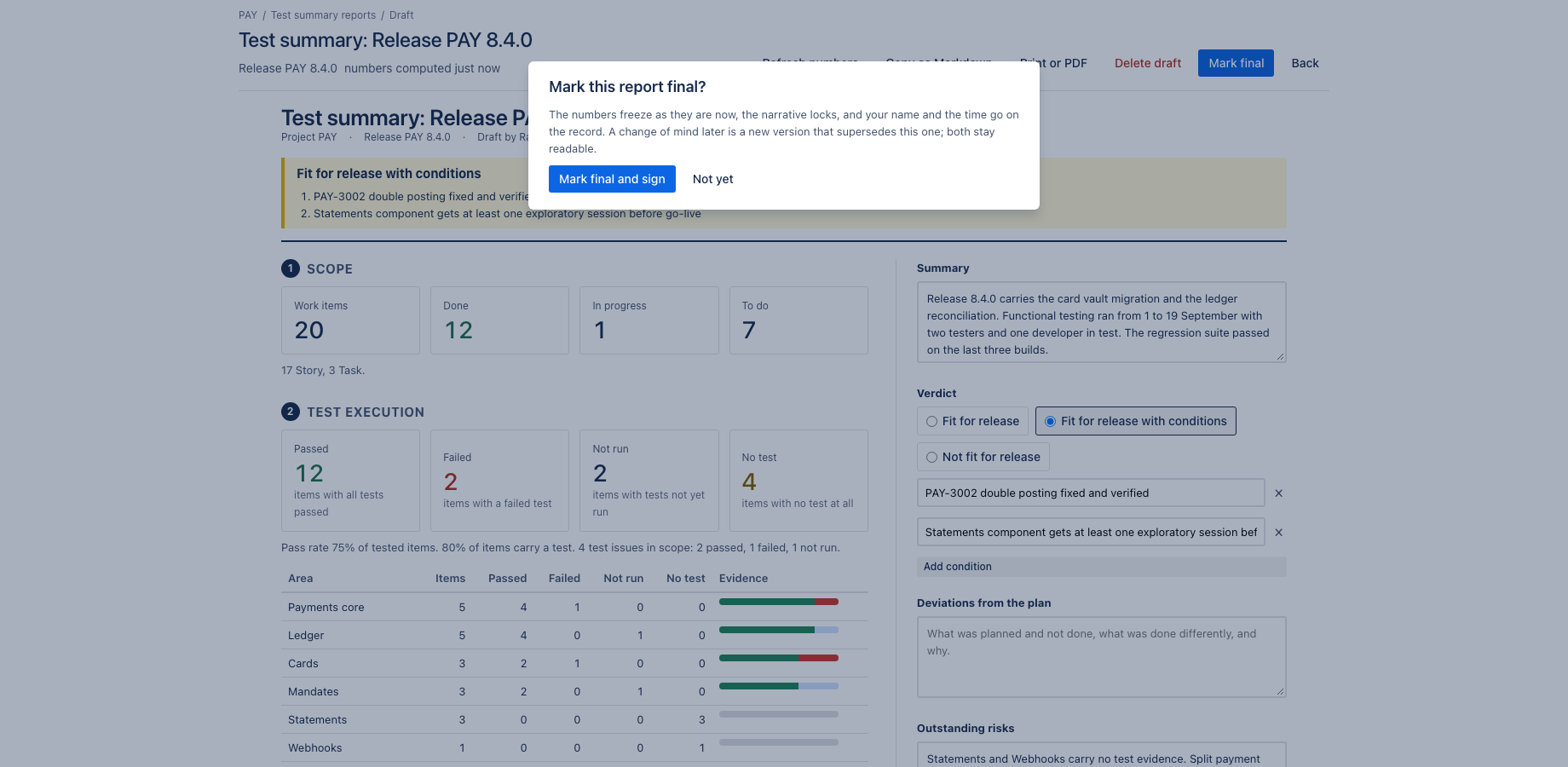Screen dimensions: 1568x767
Task: Click the Done 12 card
Action: 499,320
